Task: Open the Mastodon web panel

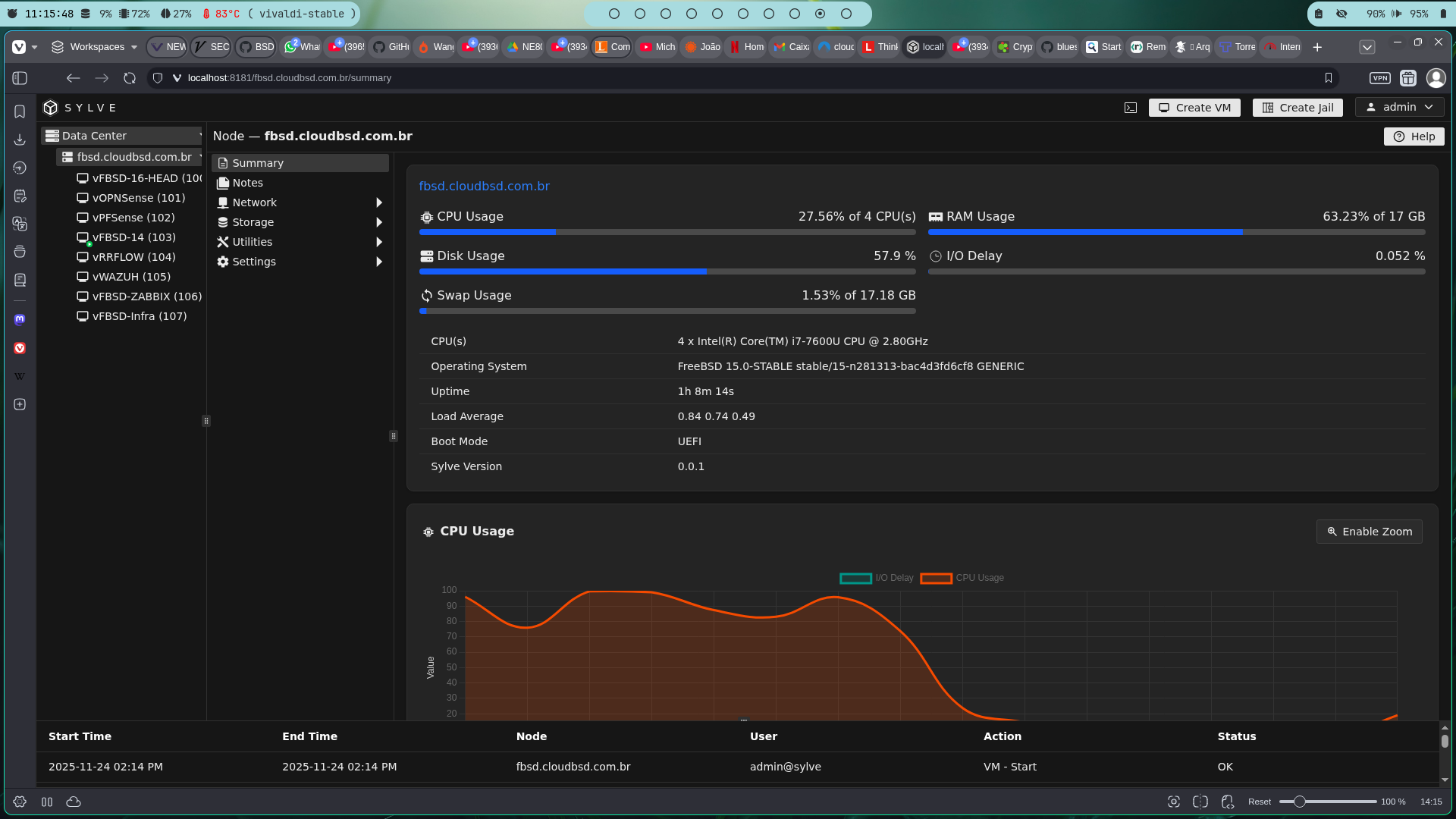Action: pos(20,319)
